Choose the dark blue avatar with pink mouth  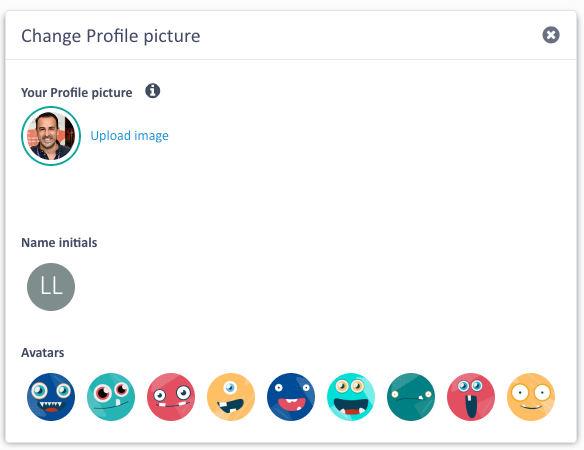tap(291, 397)
